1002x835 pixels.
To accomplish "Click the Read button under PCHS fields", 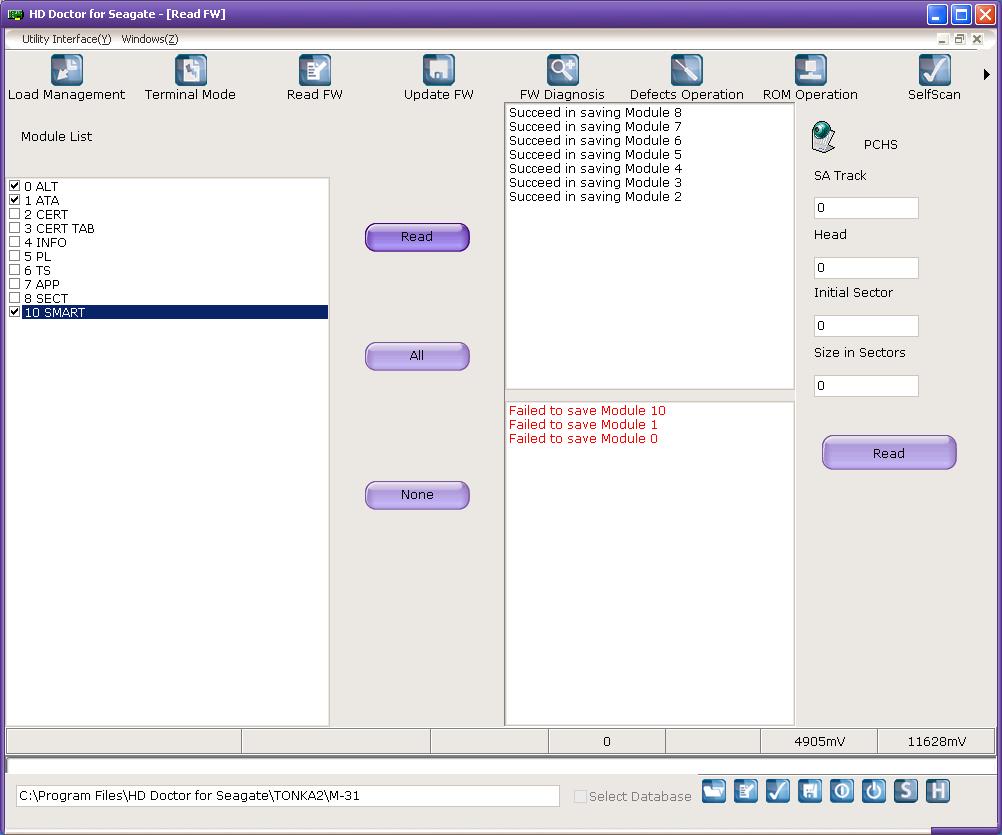I will pos(889,453).
